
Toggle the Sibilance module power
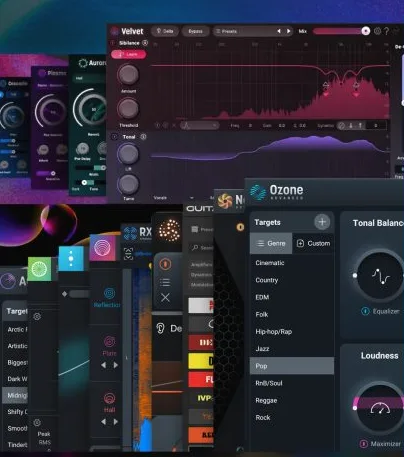[112, 43]
